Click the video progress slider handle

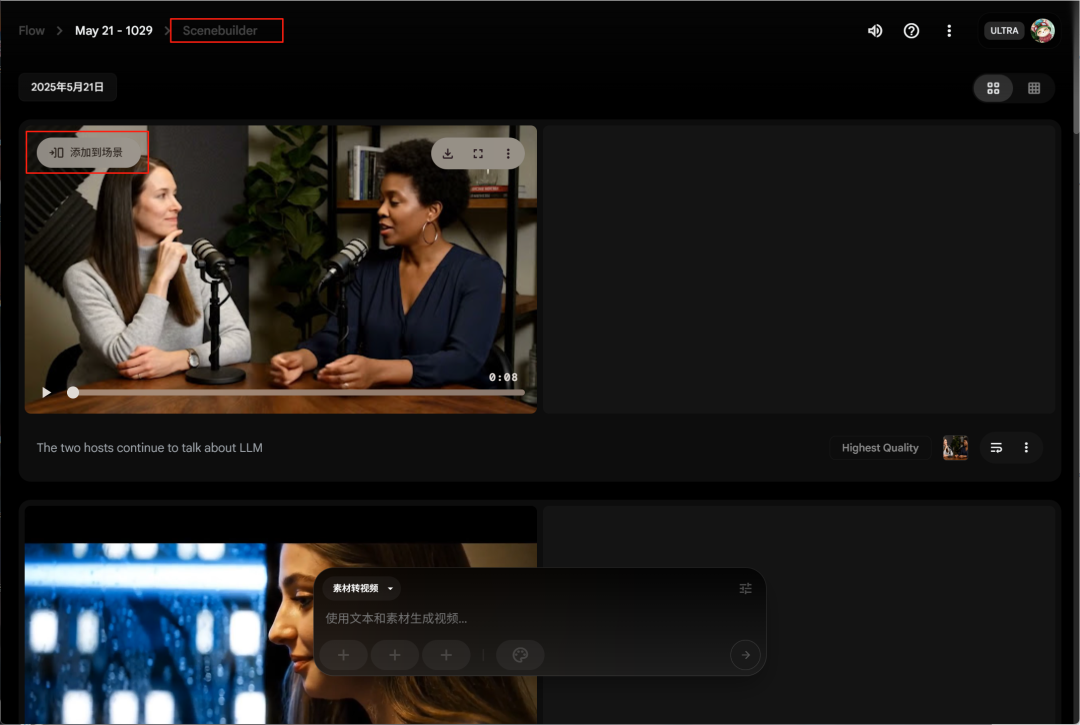[73, 392]
